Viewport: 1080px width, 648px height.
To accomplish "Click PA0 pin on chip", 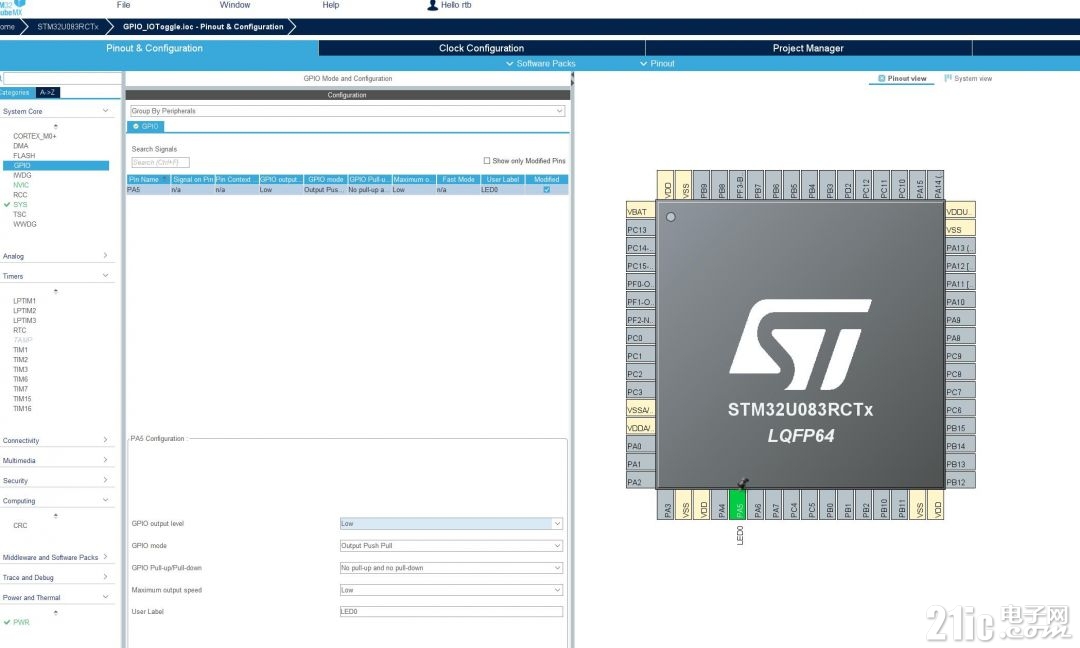I will [x=640, y=446].
